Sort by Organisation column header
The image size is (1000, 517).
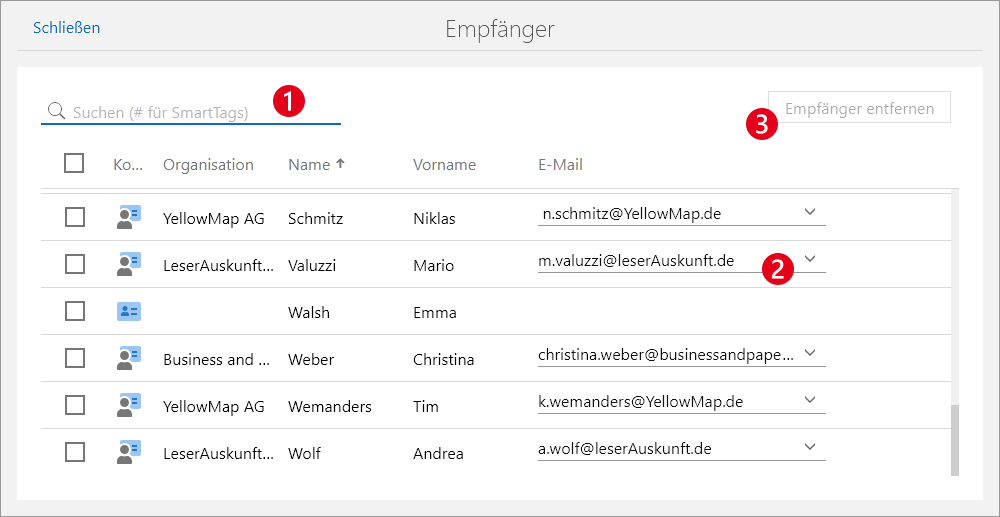click(x=208, y=165)
